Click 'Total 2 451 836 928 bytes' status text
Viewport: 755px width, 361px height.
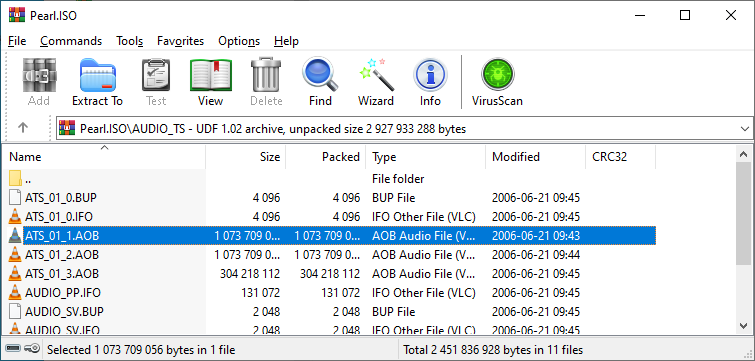[493, 349]
